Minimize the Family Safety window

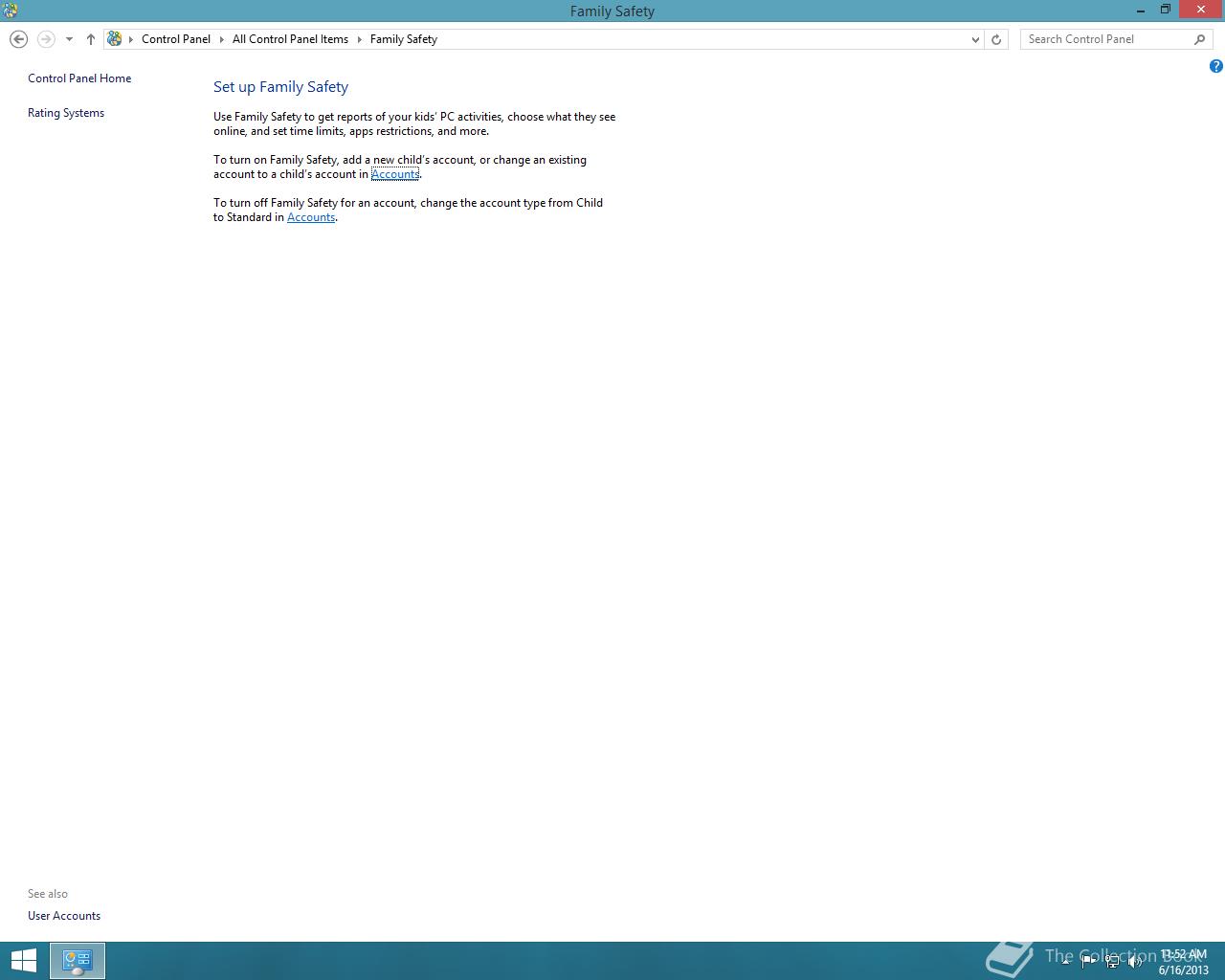pyautogui.click(x=1141, y=11)
